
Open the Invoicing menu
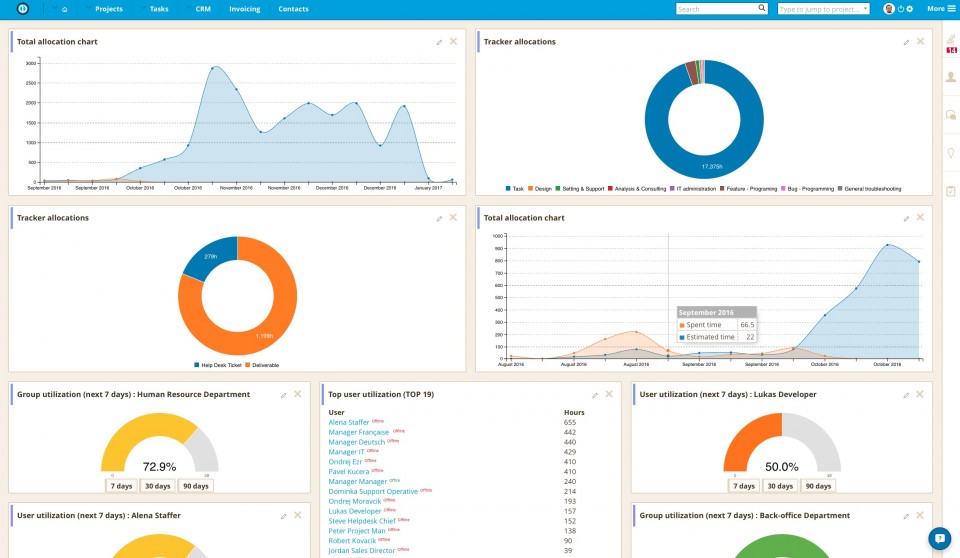click(x=244, y=9)
